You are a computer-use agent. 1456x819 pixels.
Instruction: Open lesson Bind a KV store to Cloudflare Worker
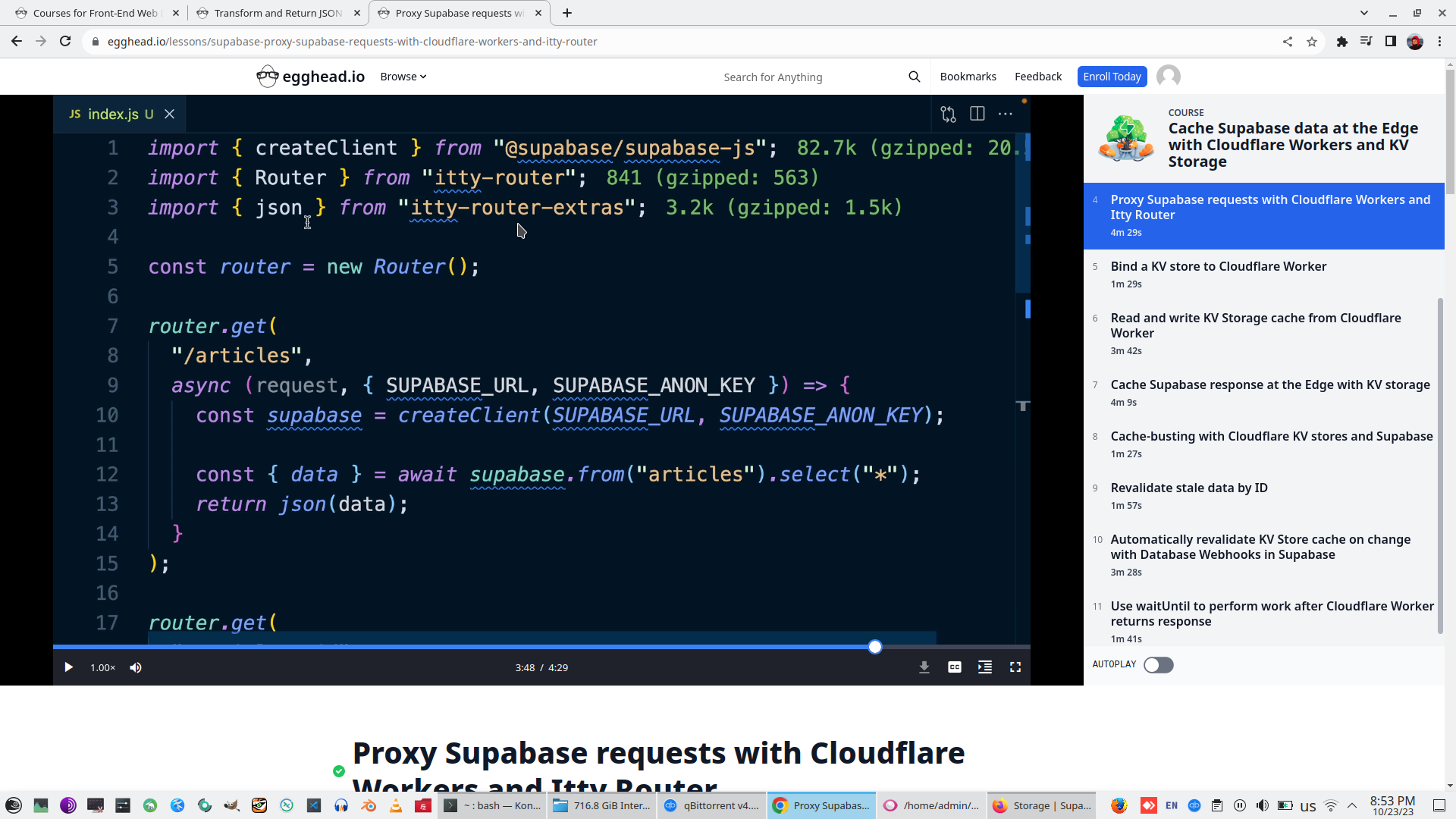coord(1218,267)
